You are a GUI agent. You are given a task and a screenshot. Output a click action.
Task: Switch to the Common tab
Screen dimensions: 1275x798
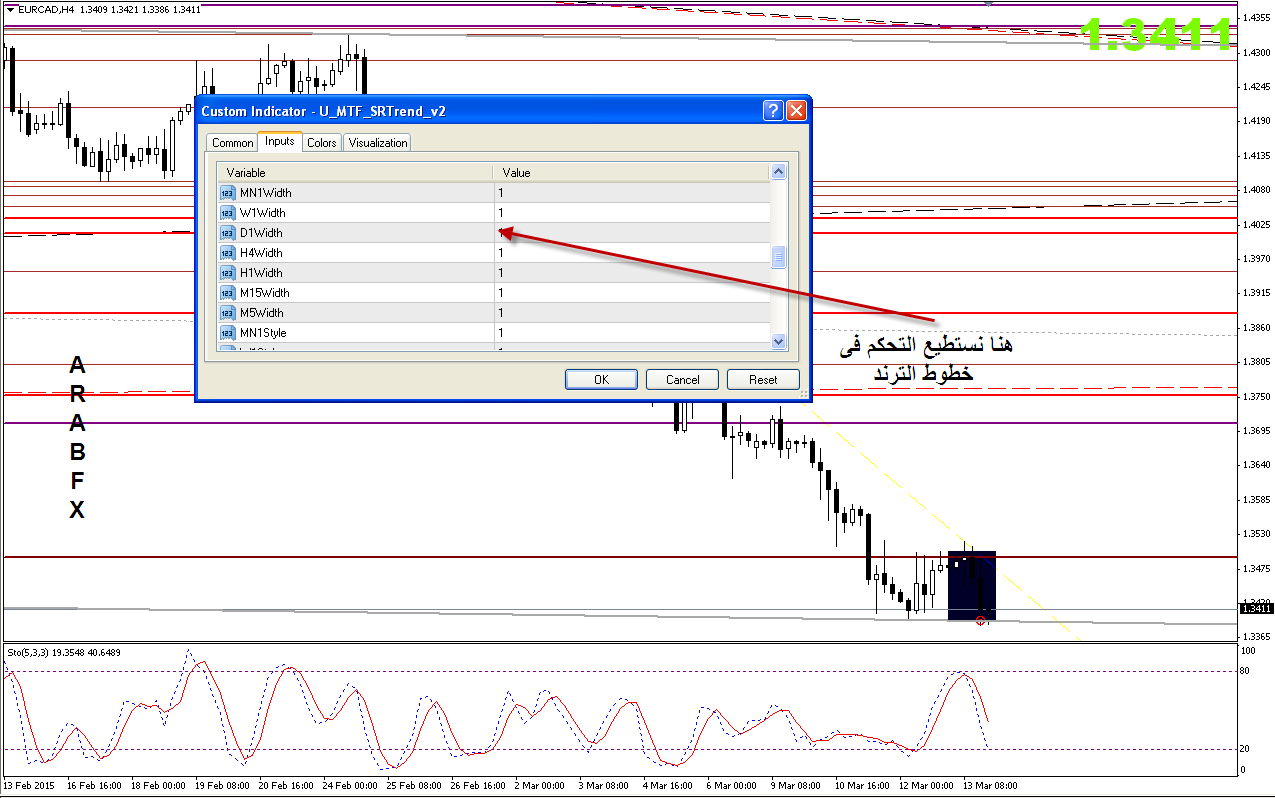233,143
